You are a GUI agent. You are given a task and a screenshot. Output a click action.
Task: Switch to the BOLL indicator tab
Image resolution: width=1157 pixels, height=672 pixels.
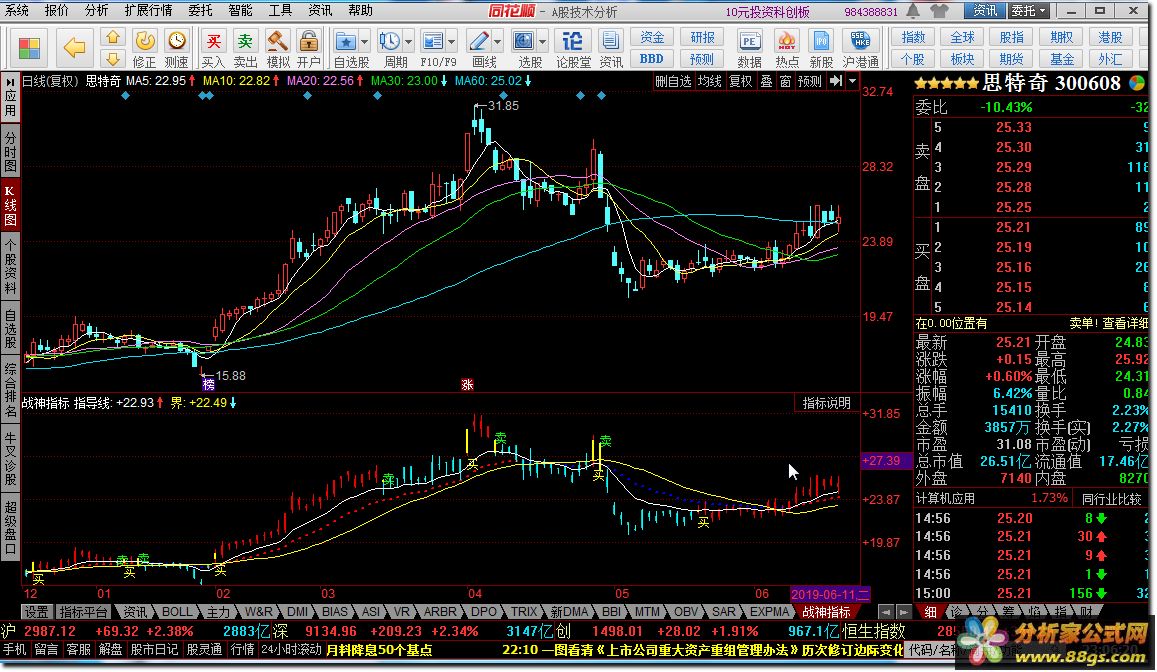pyautogui.click(x=177, y=612)
